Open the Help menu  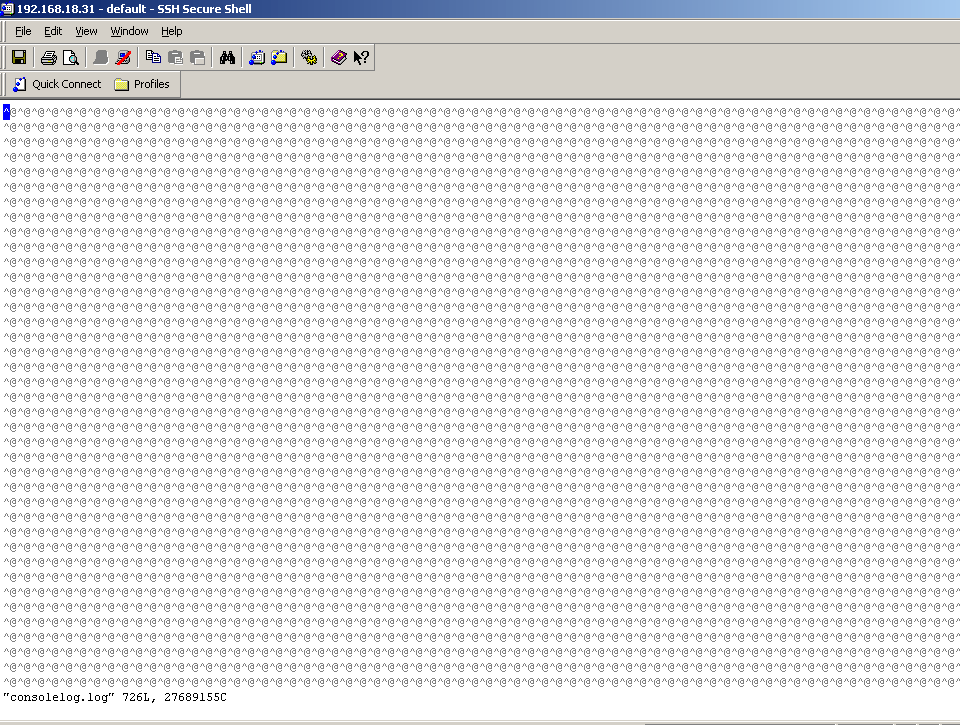point(172,31)
